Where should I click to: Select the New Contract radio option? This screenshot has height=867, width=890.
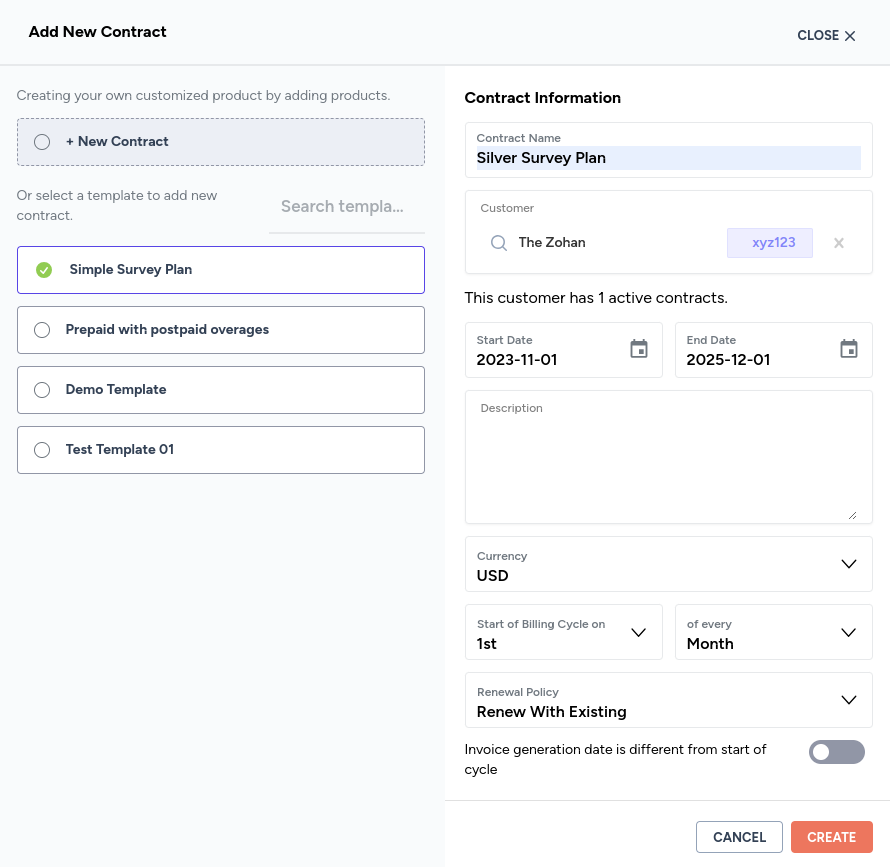[42, 142]
